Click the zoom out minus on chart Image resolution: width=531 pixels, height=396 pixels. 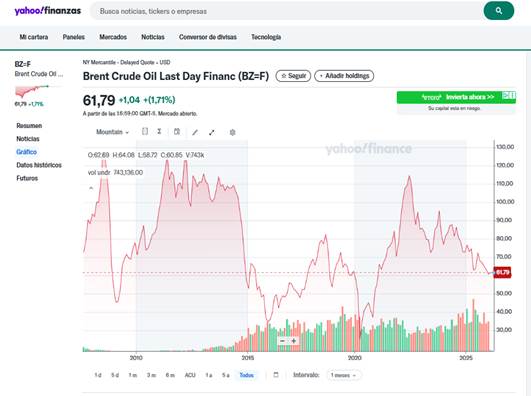[x=282, y=341]
